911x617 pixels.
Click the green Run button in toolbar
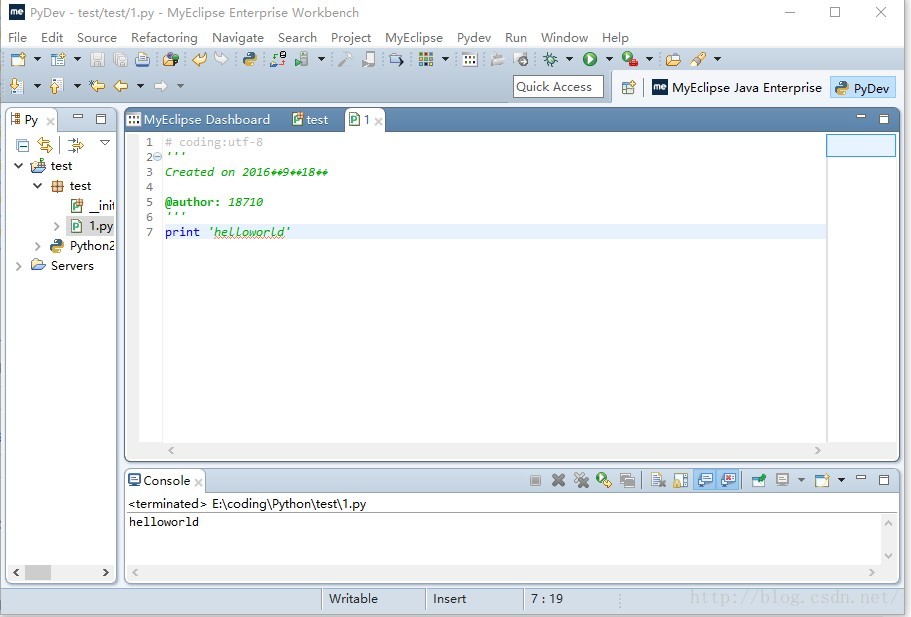590,60
